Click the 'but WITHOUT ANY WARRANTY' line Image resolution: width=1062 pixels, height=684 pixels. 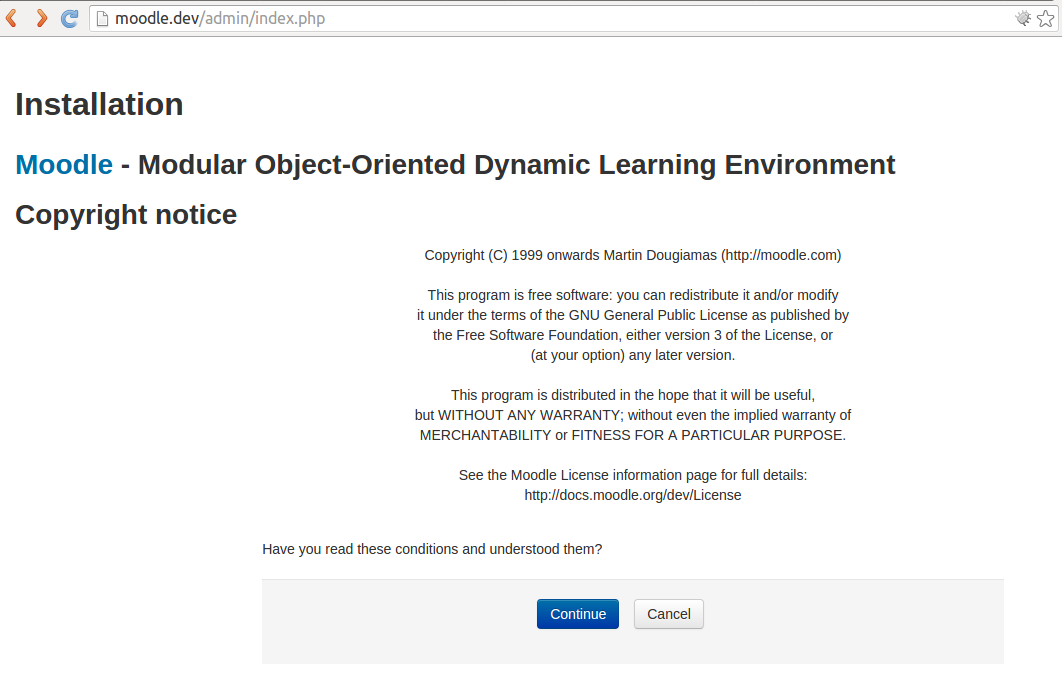coord(633,415)
